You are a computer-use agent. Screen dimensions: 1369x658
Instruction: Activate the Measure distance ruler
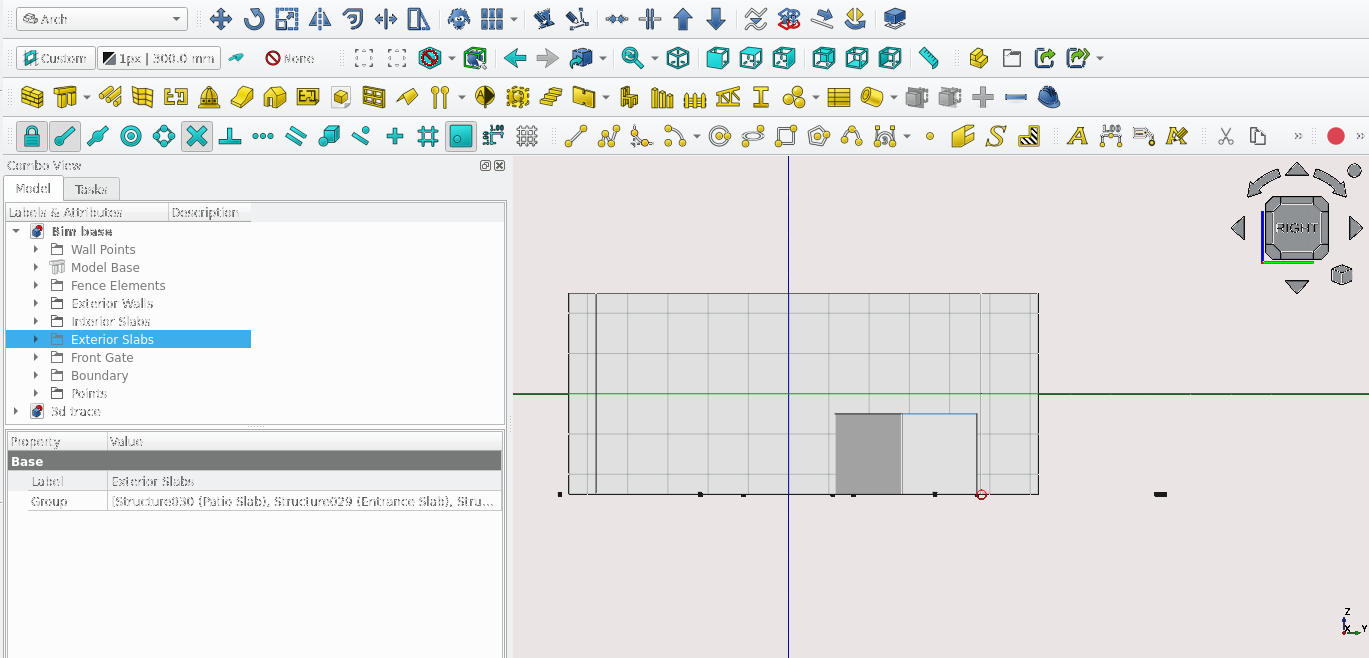pos(929,58)
